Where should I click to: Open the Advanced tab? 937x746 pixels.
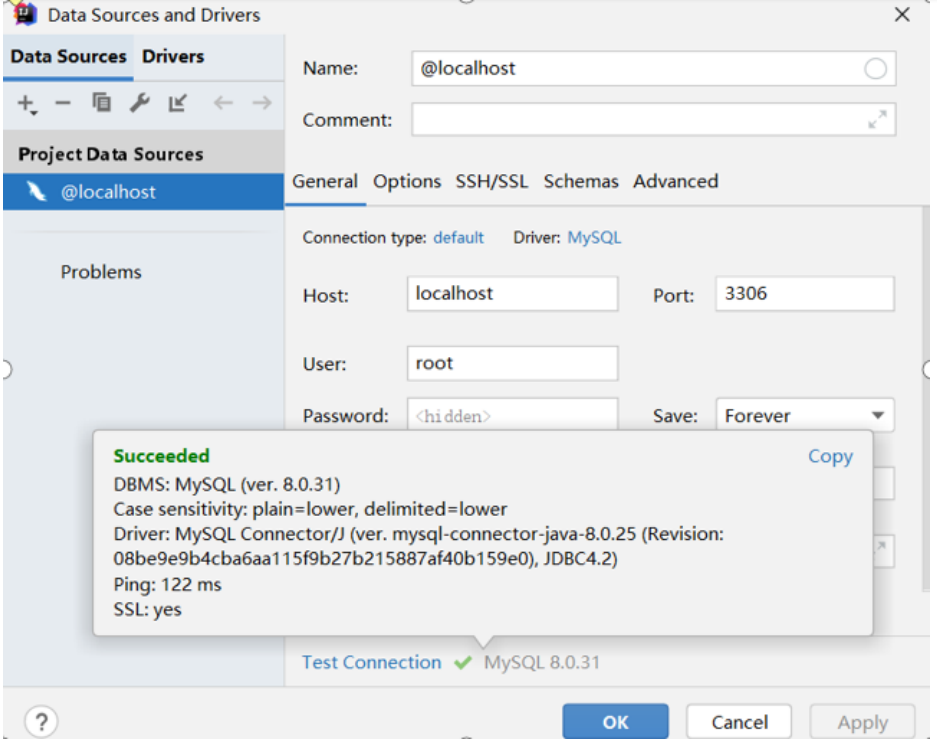tap(676, 181)
